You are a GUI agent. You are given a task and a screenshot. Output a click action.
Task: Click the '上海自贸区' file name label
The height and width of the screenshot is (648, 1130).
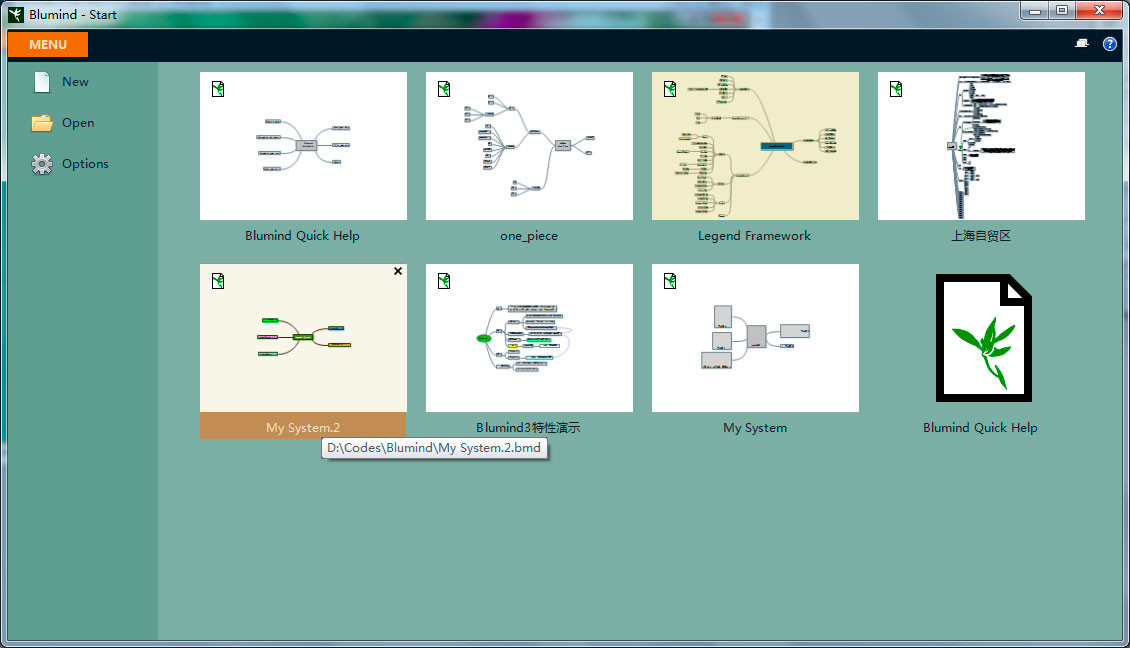point(981,236)
